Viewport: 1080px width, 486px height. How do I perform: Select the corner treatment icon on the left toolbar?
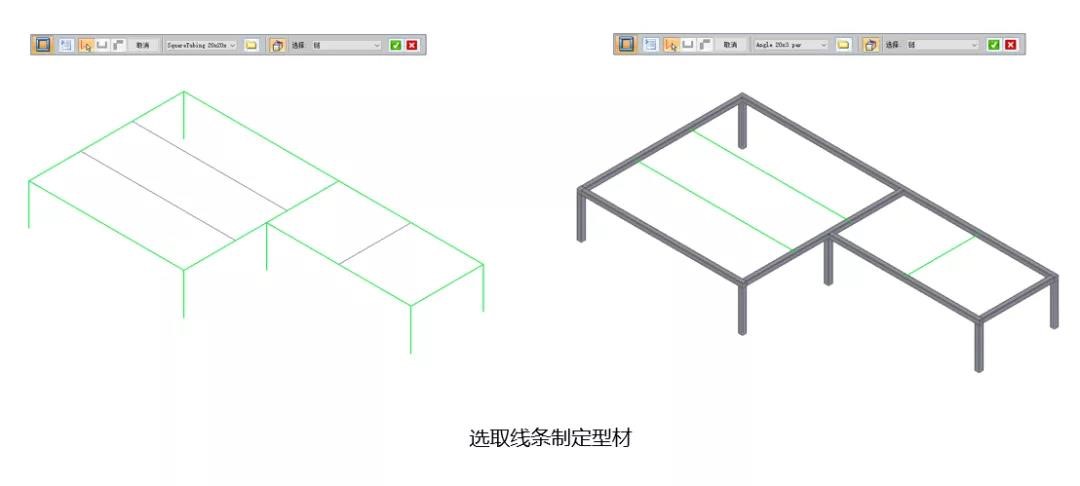click(x=118, y=45)
